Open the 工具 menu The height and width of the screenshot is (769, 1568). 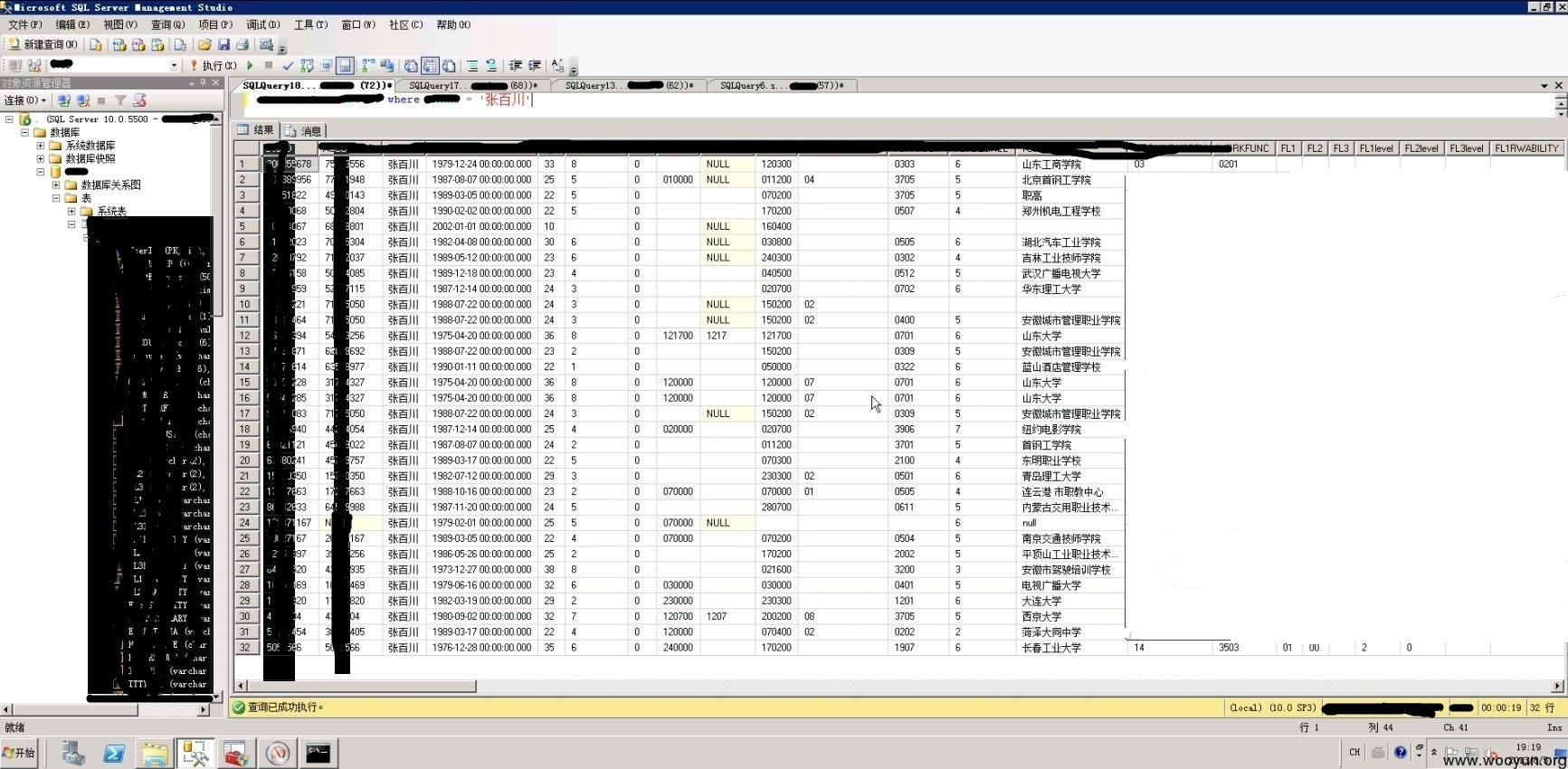(x=310, y=24)
